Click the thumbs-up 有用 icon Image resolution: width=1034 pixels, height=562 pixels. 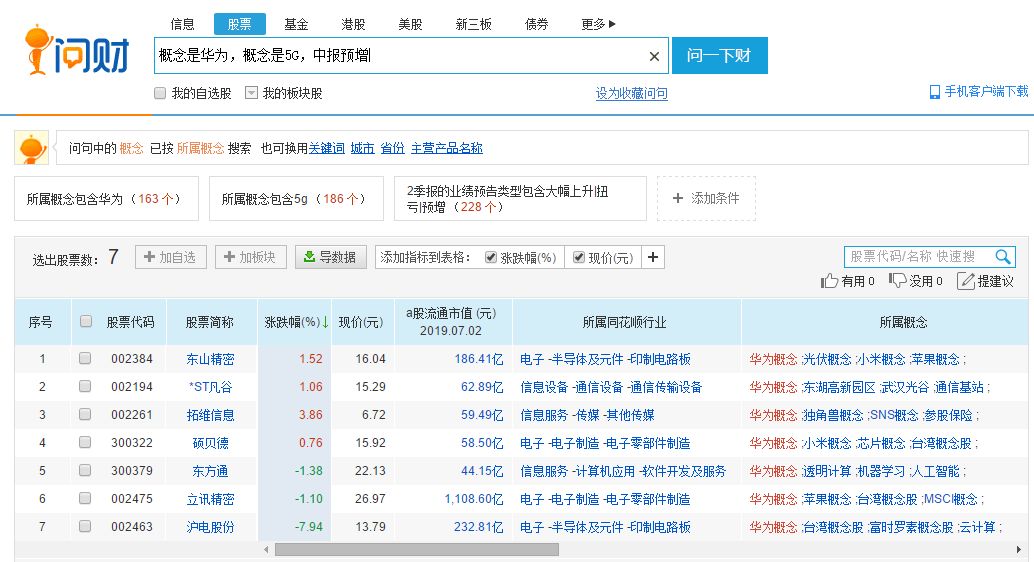[830, 282]
